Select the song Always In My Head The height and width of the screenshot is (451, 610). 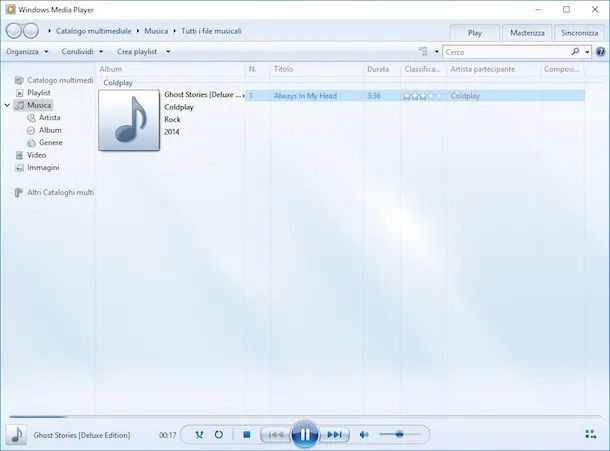305,96
